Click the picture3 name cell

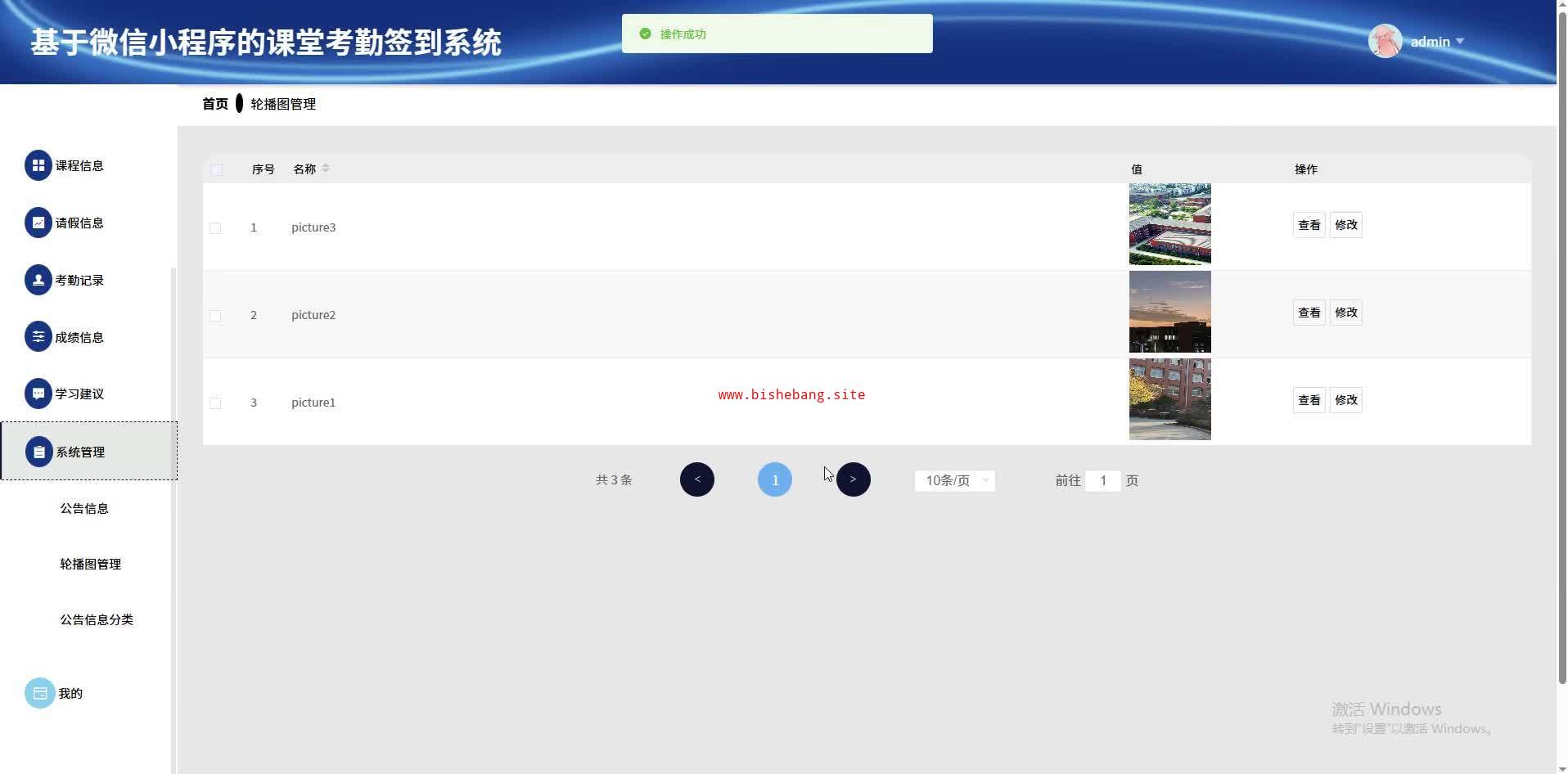click(313, 227)
